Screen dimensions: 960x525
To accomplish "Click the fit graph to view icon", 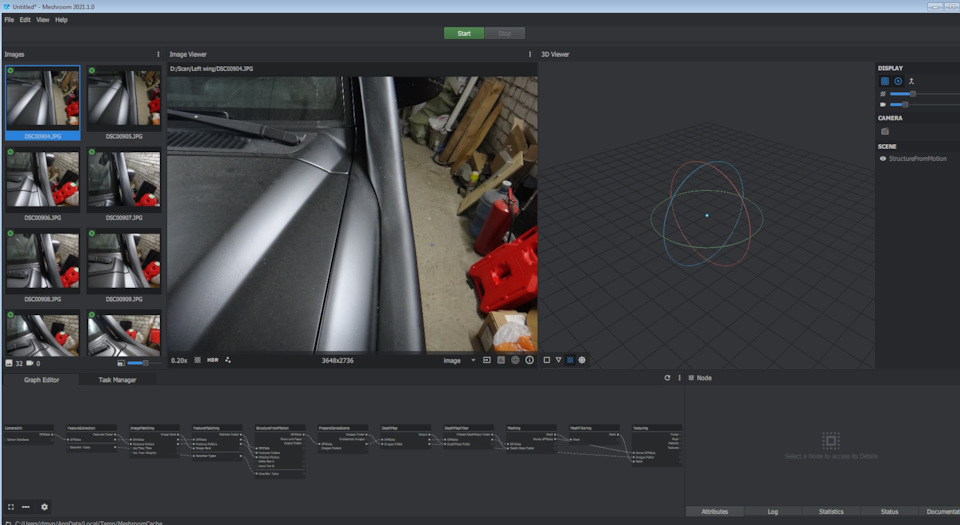I will pos(10,507).
